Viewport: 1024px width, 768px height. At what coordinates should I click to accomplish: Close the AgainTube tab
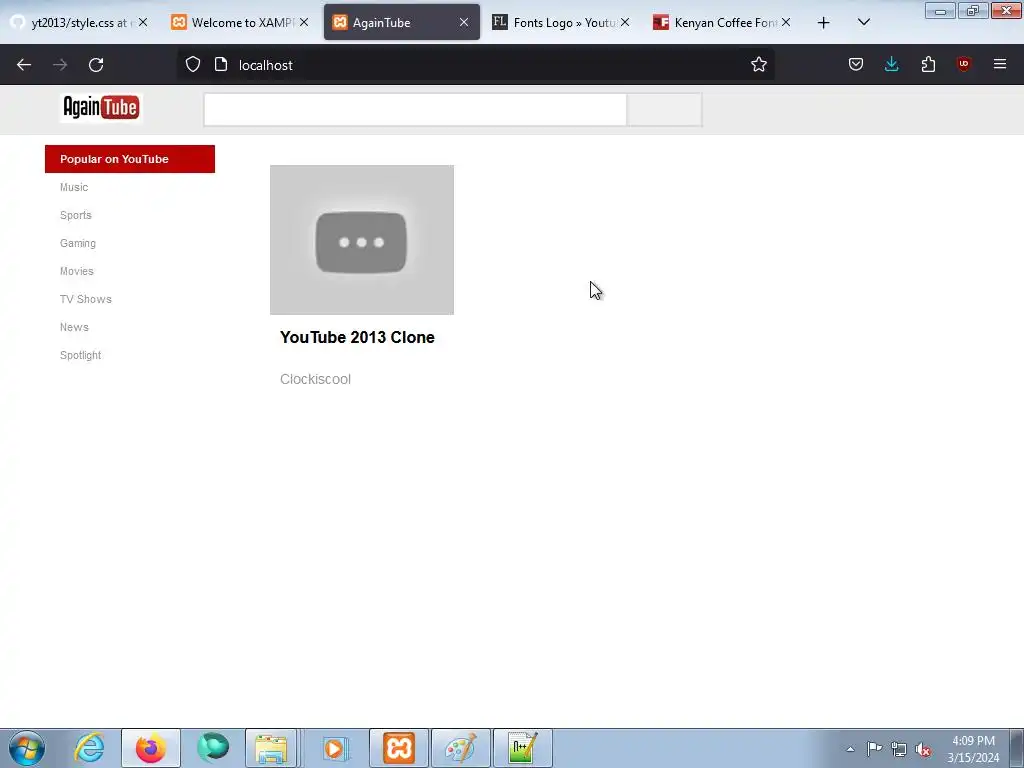pyautogui.click(x=464, y=22)
